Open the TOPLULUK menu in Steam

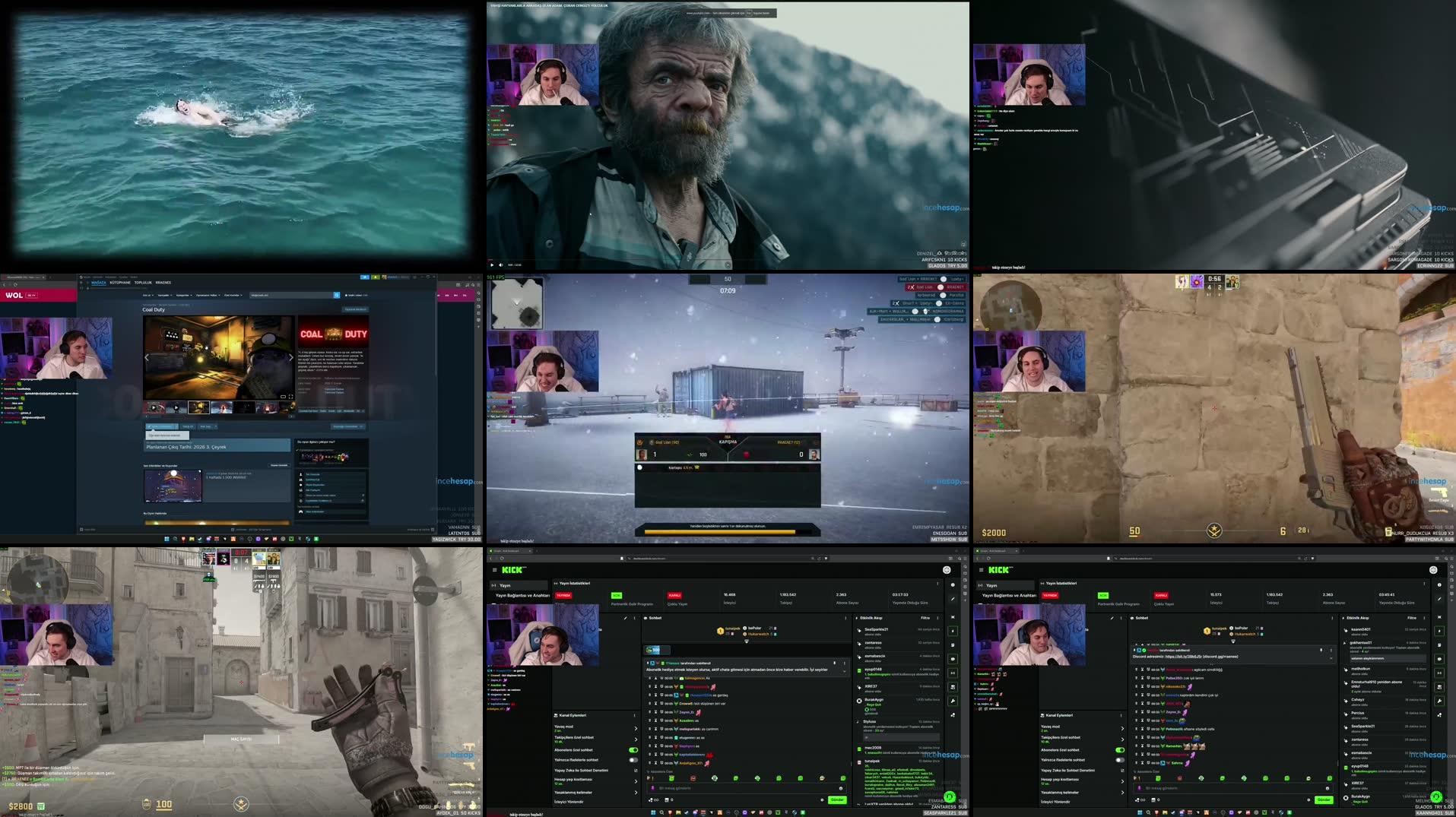143,283
